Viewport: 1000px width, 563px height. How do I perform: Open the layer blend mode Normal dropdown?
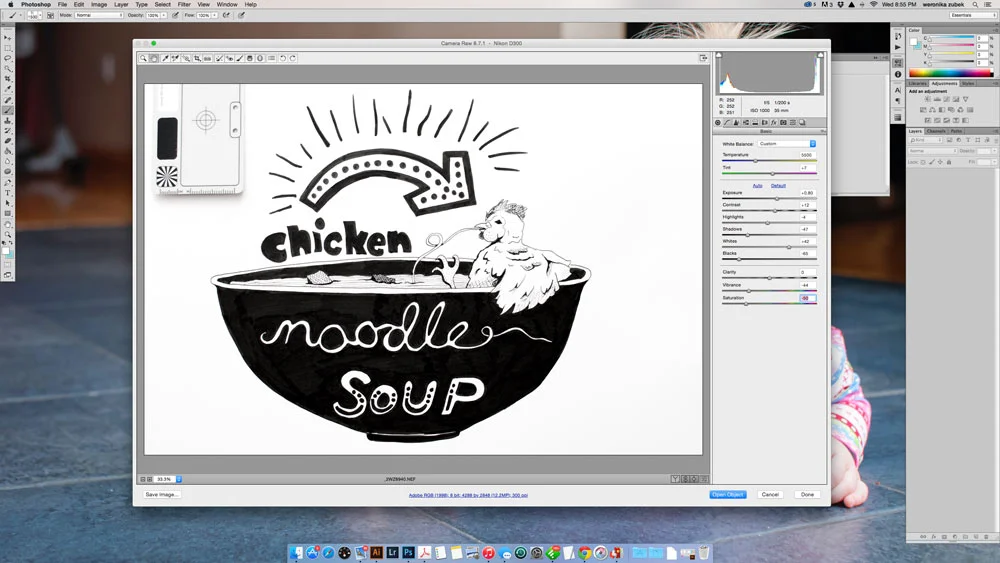932,151
